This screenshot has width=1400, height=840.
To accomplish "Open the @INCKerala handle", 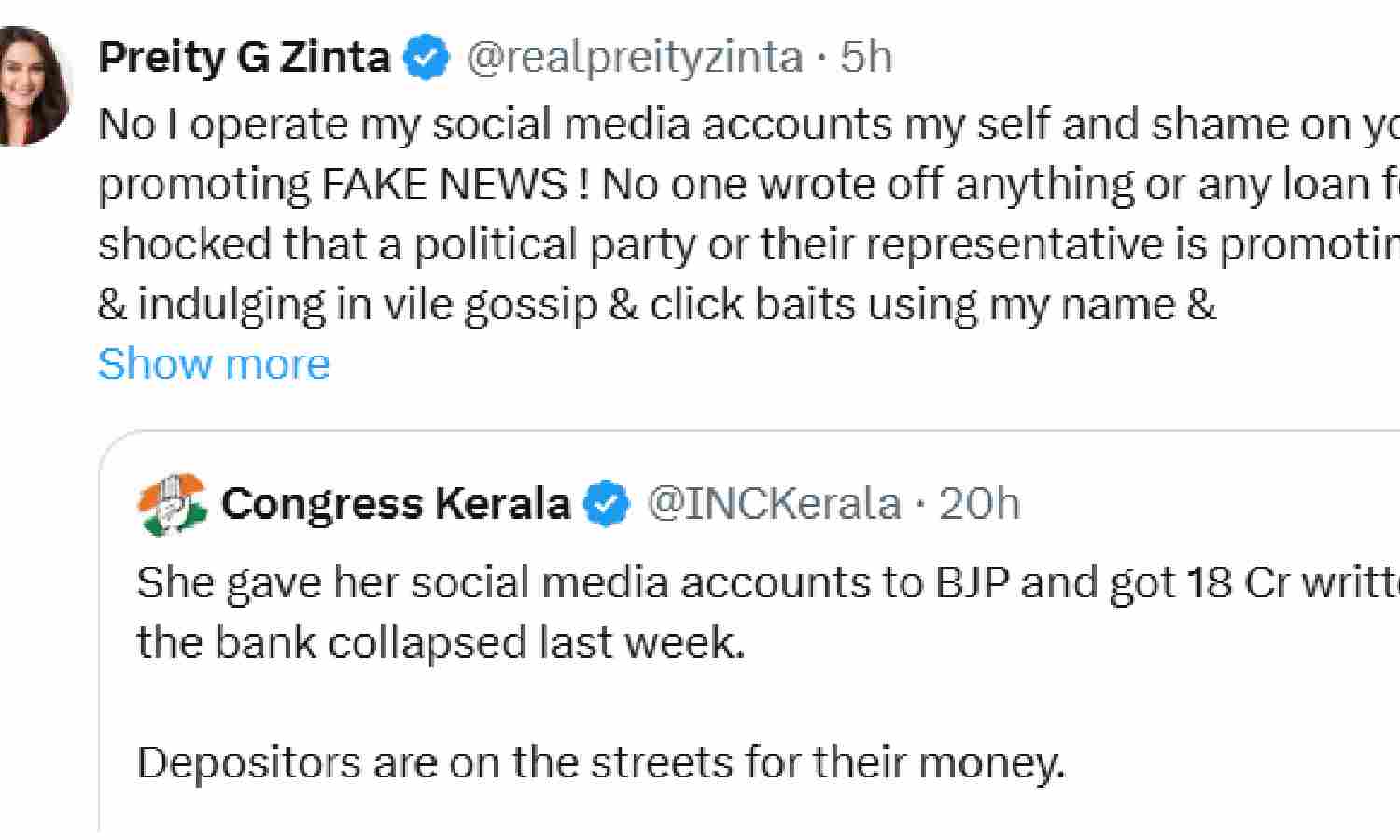I will pyautogui.click(x=774, y=504).
